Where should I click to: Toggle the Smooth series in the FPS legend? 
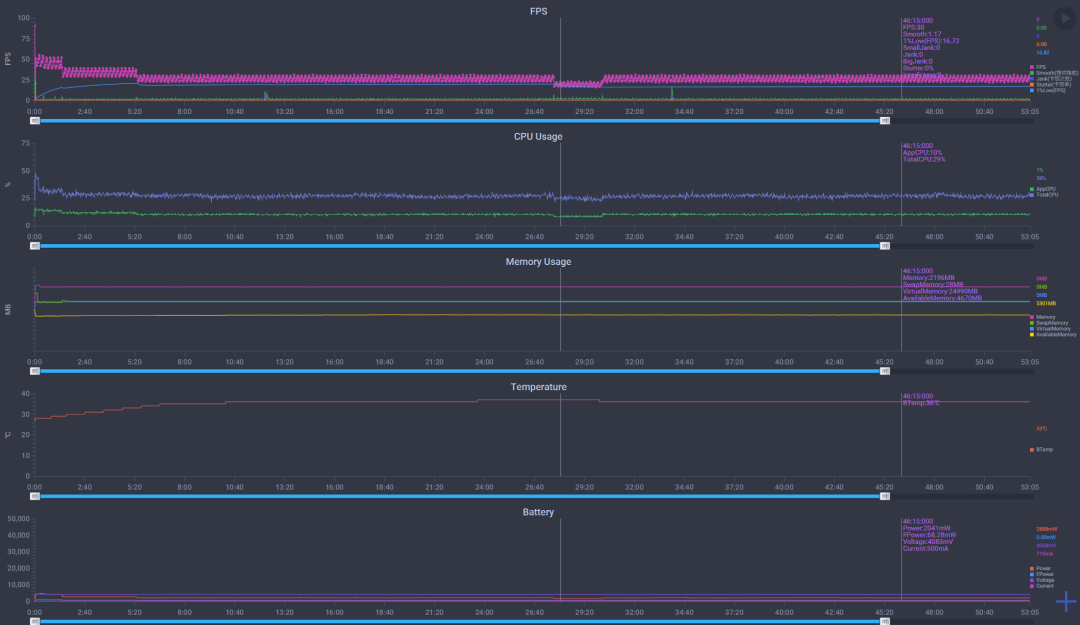[x=1054, y=73]
